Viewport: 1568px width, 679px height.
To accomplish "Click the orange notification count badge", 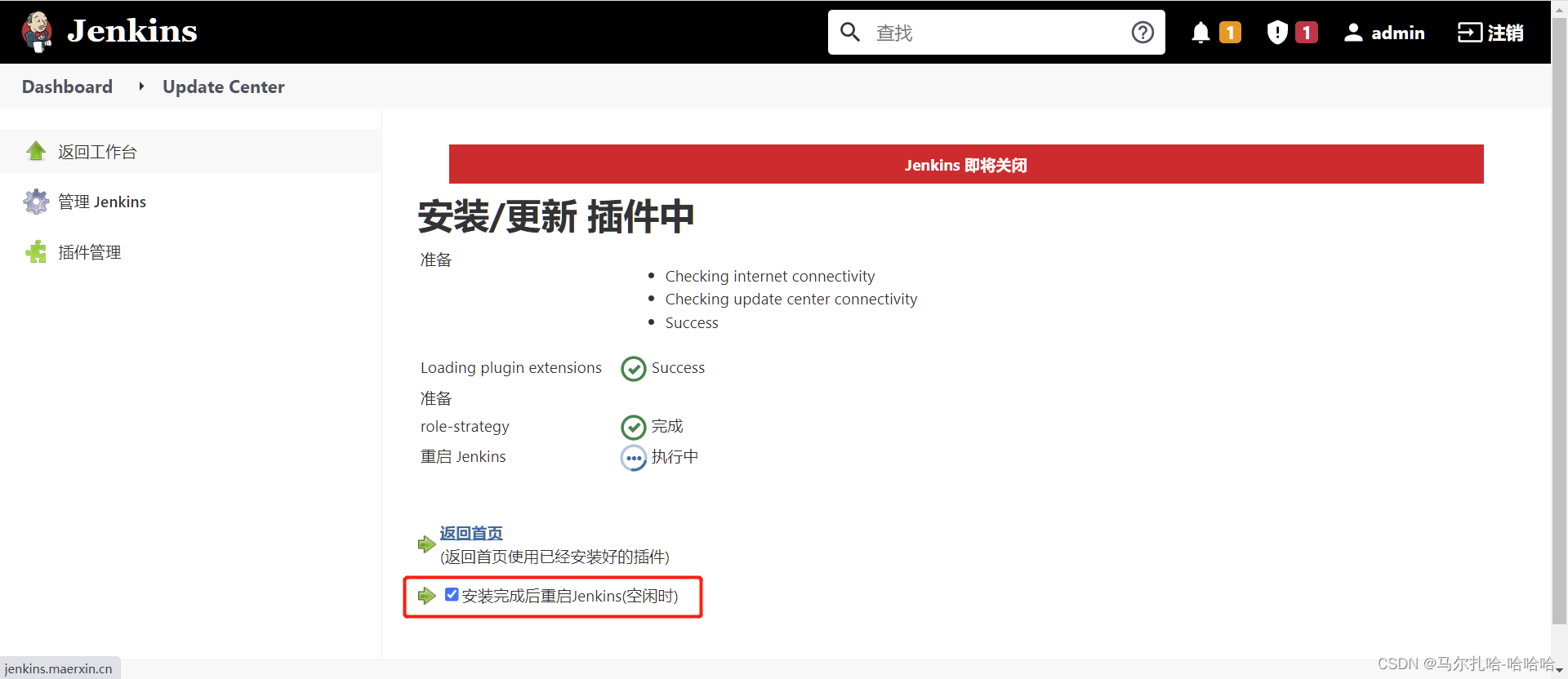I will pos(1230,33).
